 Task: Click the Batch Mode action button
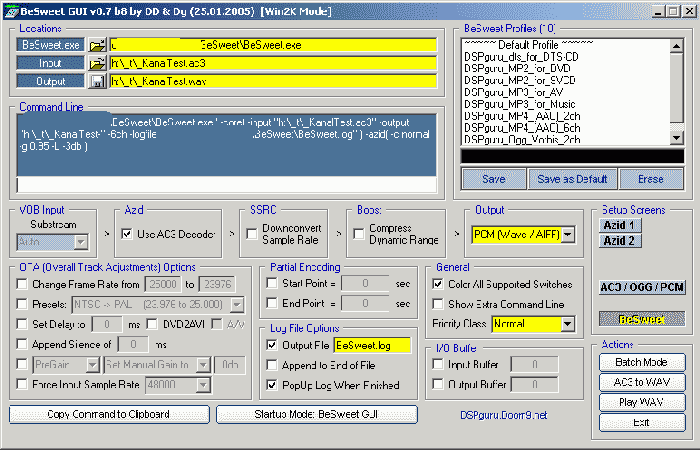click(642, 362)
